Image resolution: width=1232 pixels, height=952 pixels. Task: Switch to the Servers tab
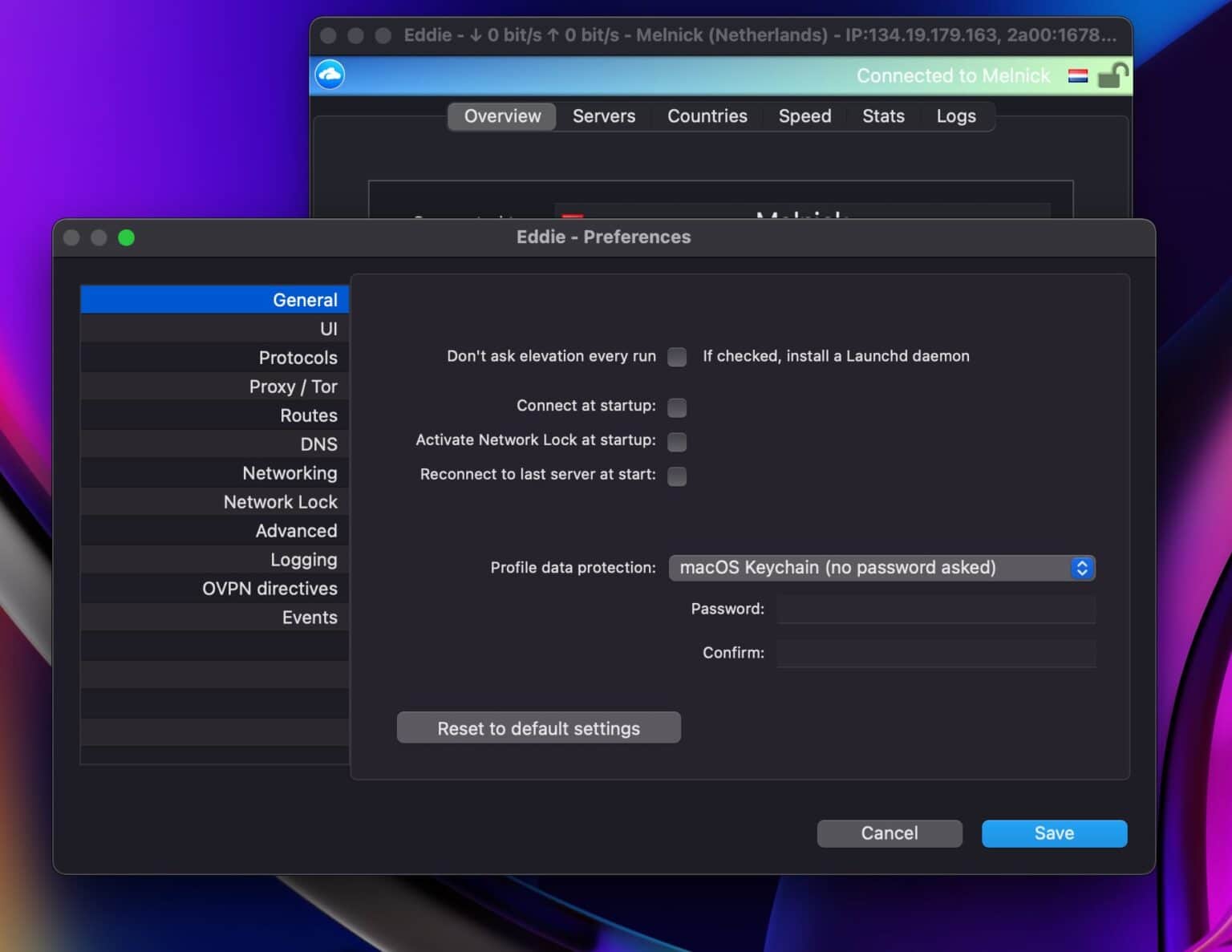(x=603, y=116)
